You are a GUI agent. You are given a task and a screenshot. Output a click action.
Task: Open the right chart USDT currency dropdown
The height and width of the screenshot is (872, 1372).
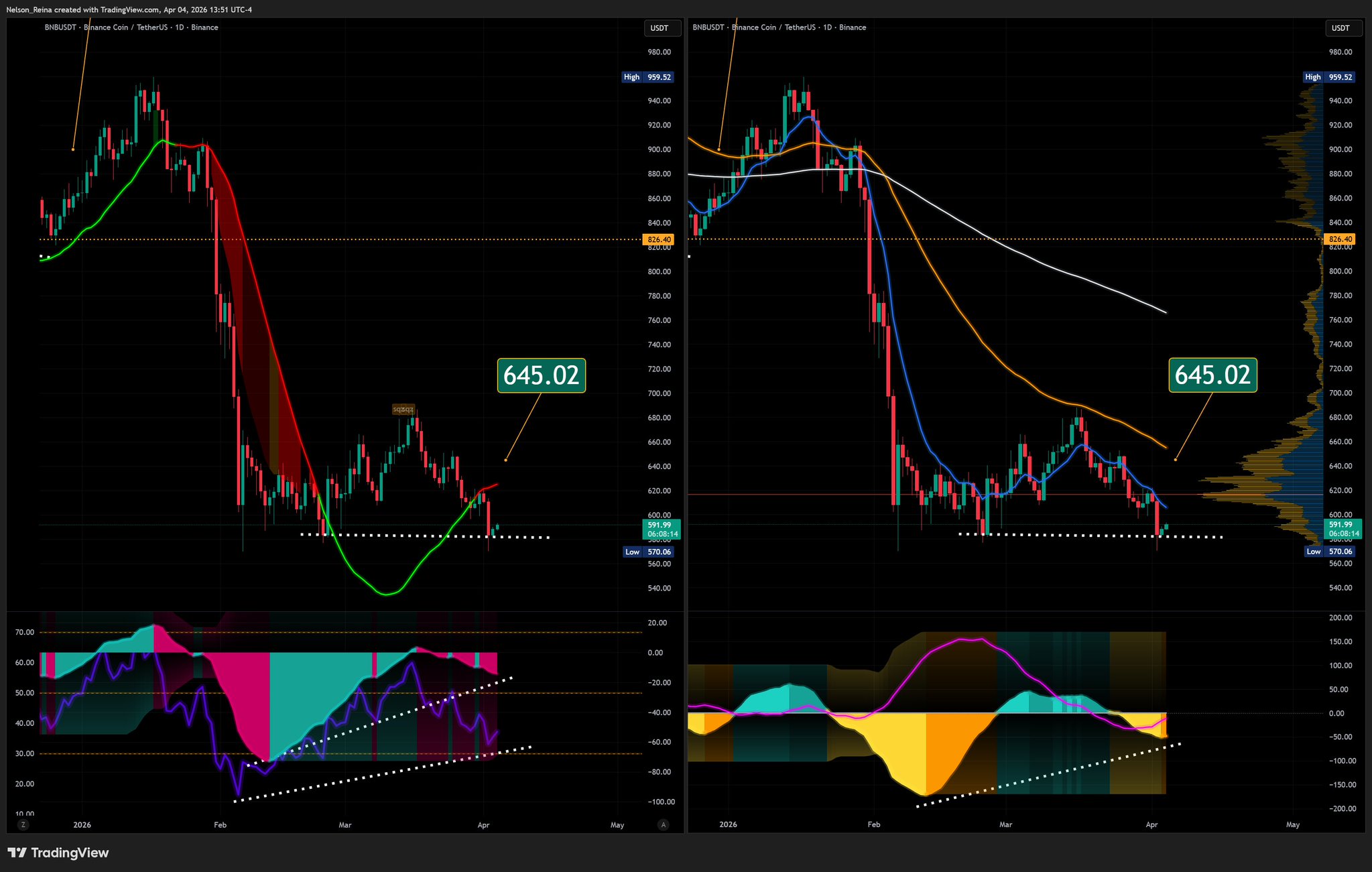[x=1343, y=28]
